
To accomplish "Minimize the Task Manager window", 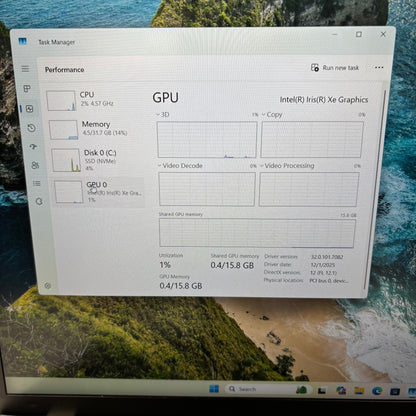I will (335, 34).
